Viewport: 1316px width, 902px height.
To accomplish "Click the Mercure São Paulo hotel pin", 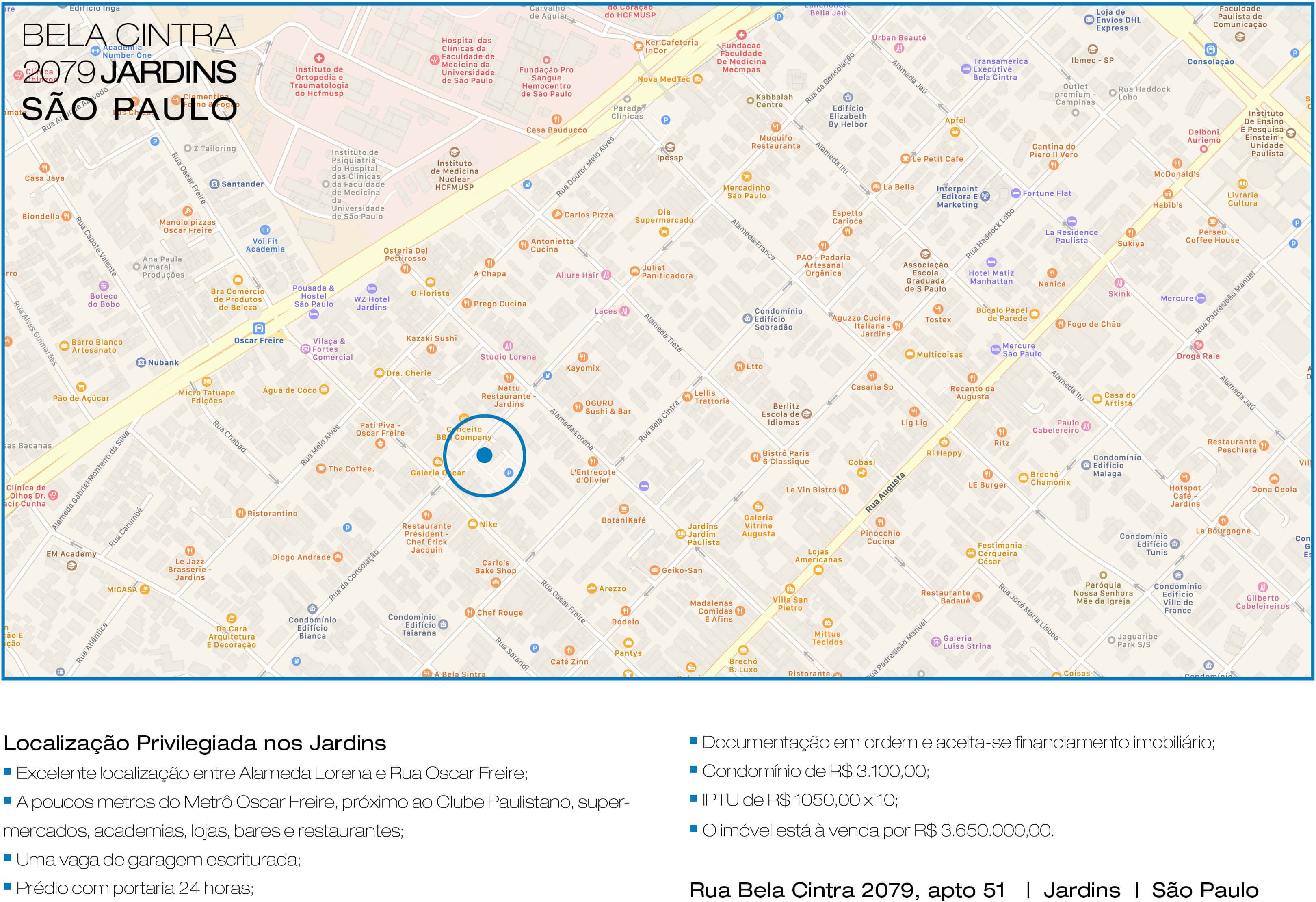I will [995, 349].
